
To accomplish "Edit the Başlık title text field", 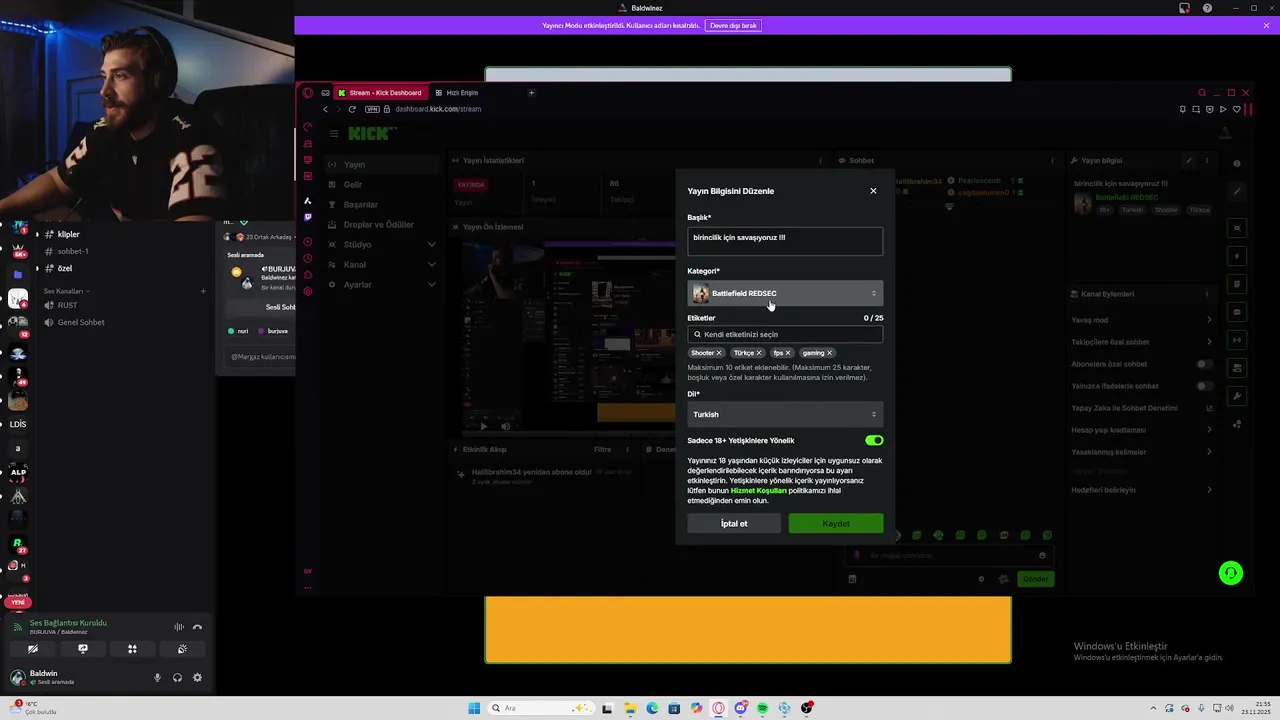I will tap(785, 241).
